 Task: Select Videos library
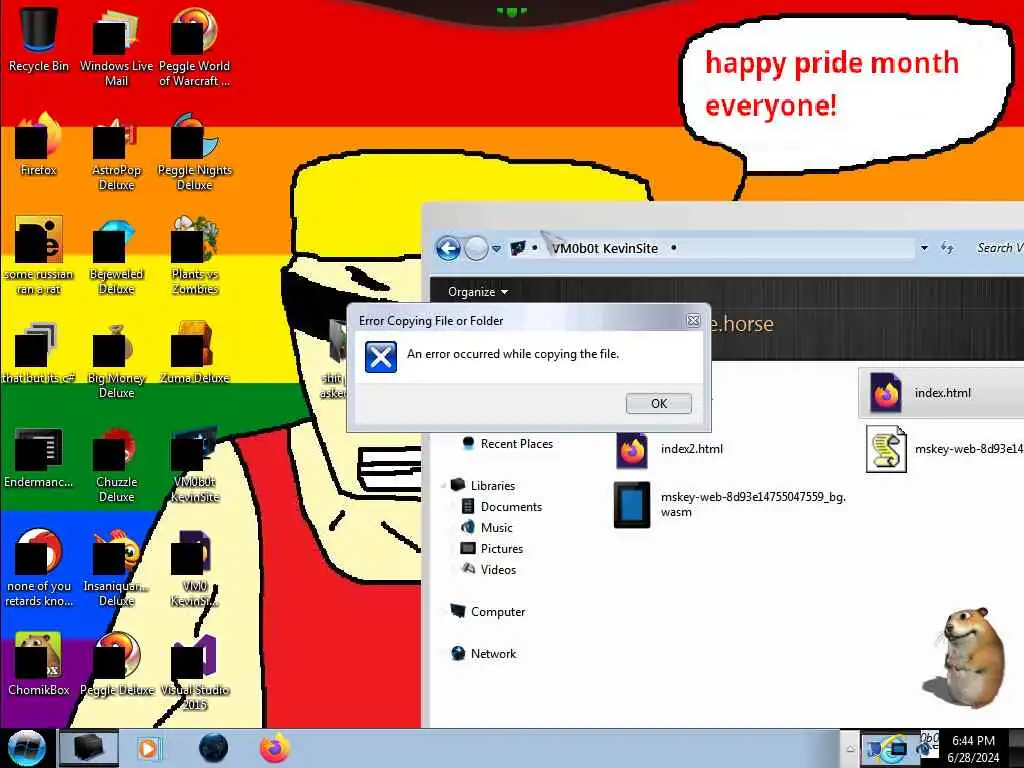pos(488,569)
